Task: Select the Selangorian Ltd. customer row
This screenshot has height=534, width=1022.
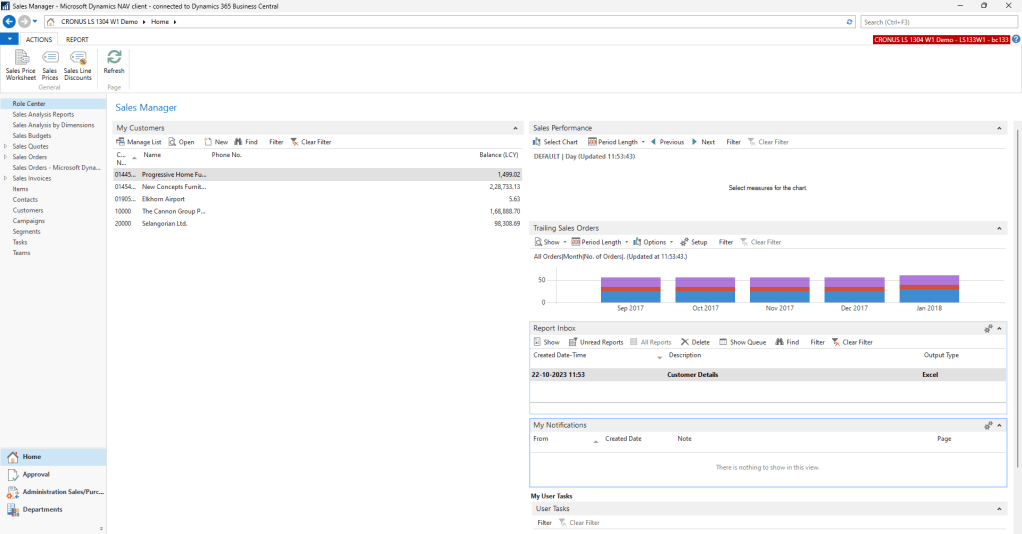Action: click(x=165, y=224)
